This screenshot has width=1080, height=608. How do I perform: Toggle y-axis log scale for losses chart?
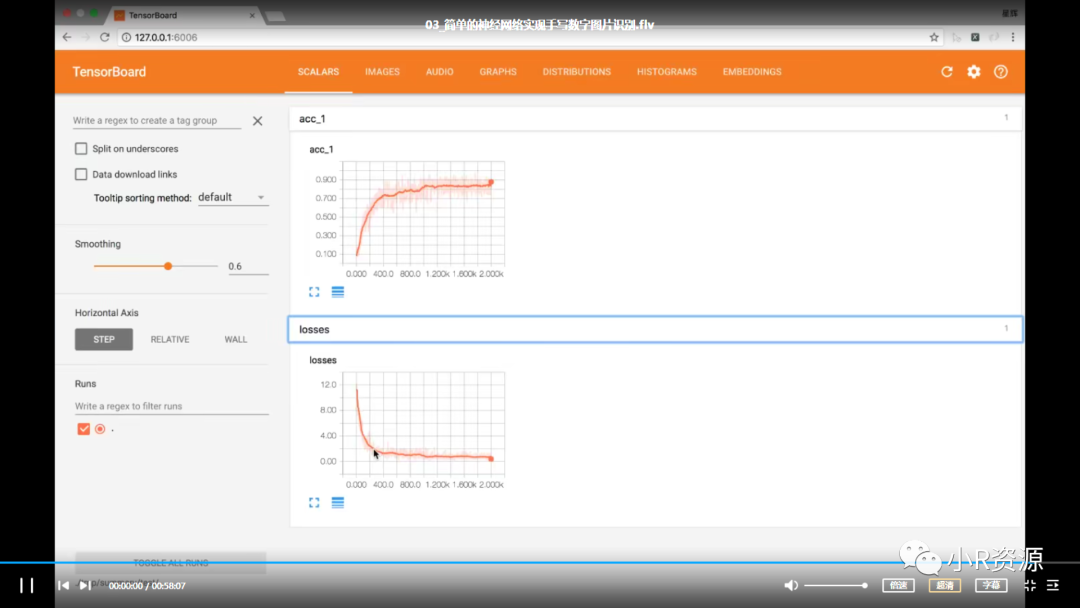click(x=338, y=503)
